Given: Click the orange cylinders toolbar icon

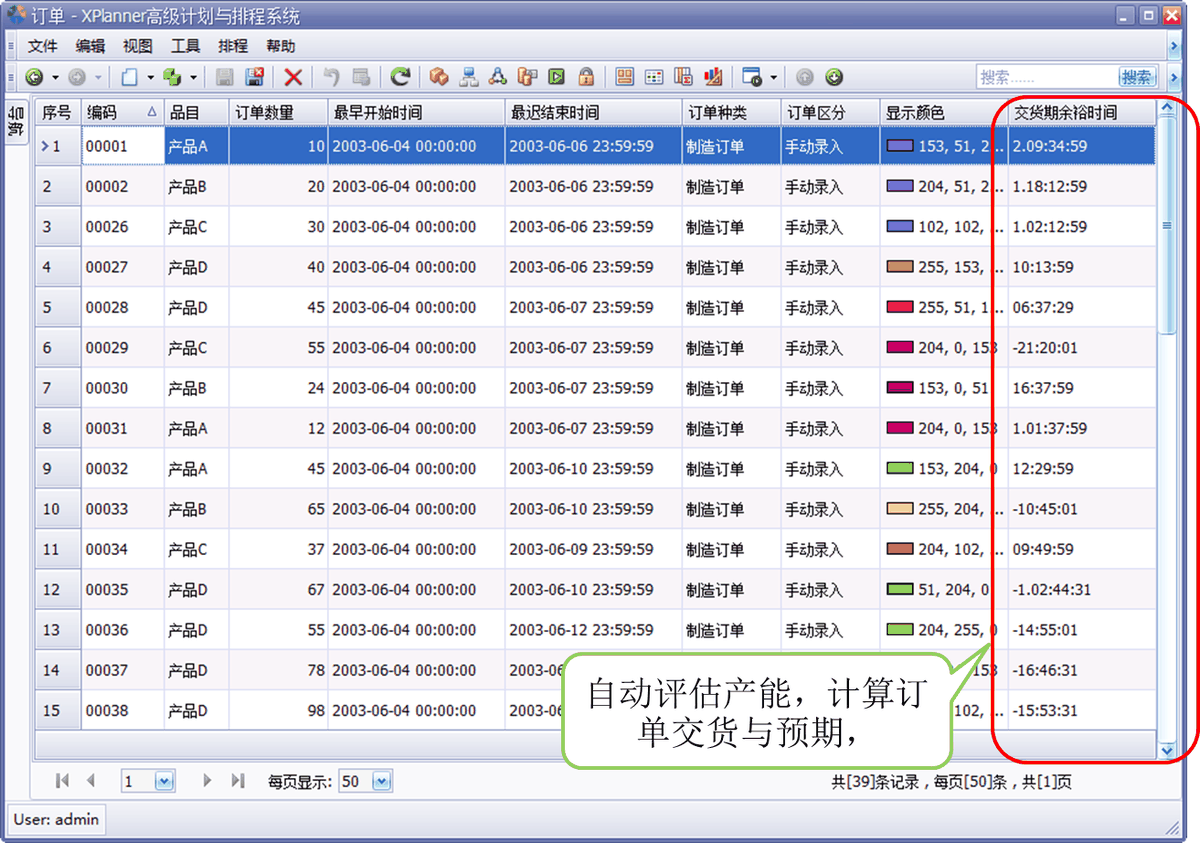Looking at the screenshot, I should 528,77.
